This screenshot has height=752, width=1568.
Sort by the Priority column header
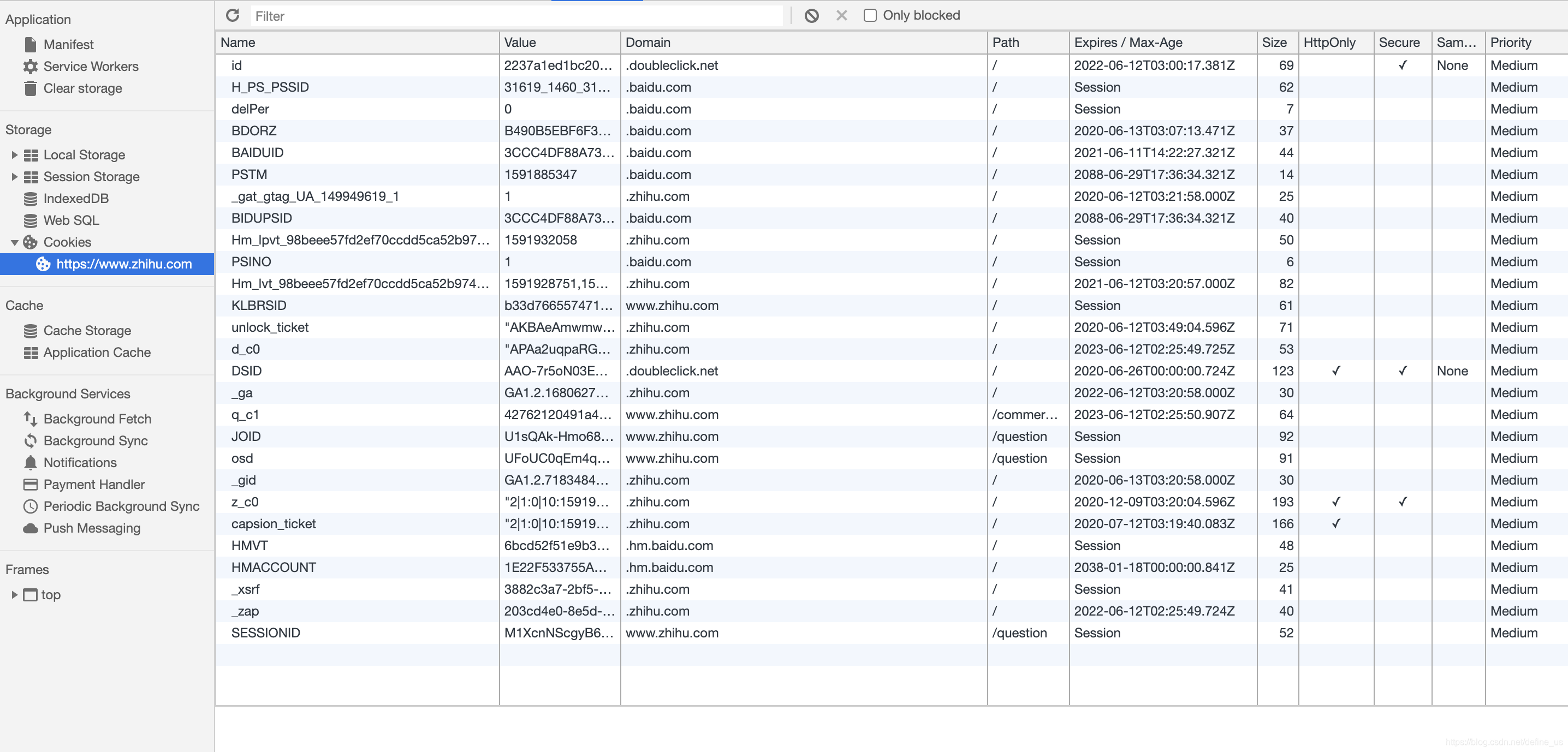point(1527,43)
